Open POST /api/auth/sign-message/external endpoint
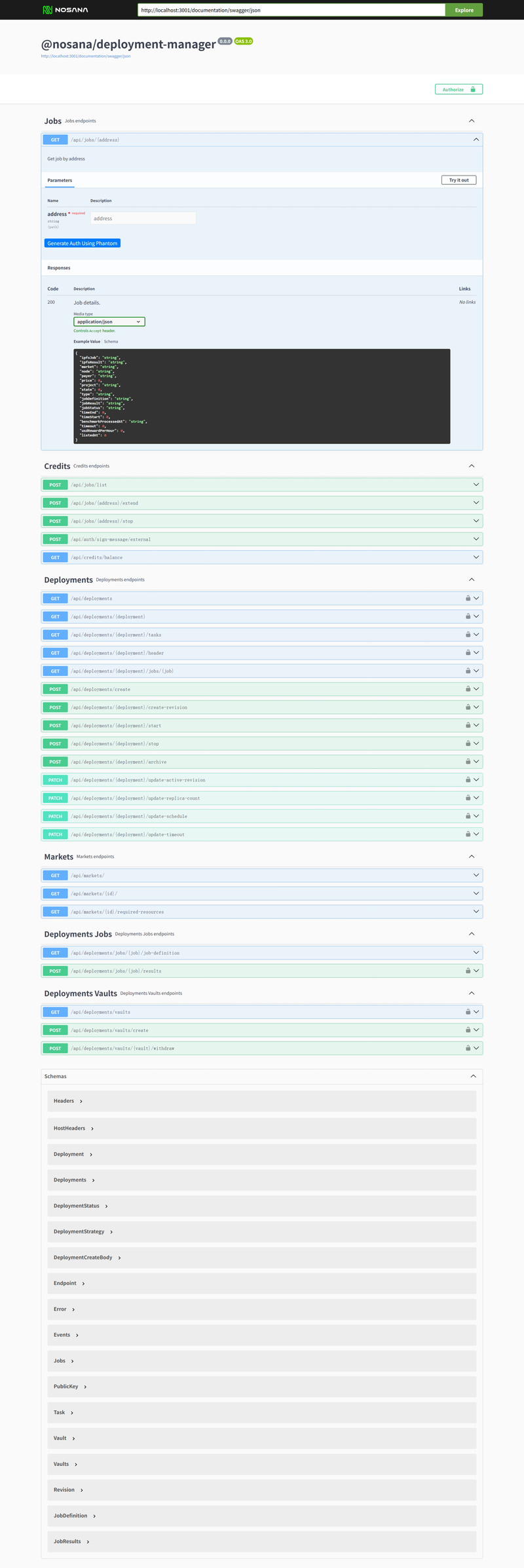This screenshot has height=1568, width=524. coord(262,539)
